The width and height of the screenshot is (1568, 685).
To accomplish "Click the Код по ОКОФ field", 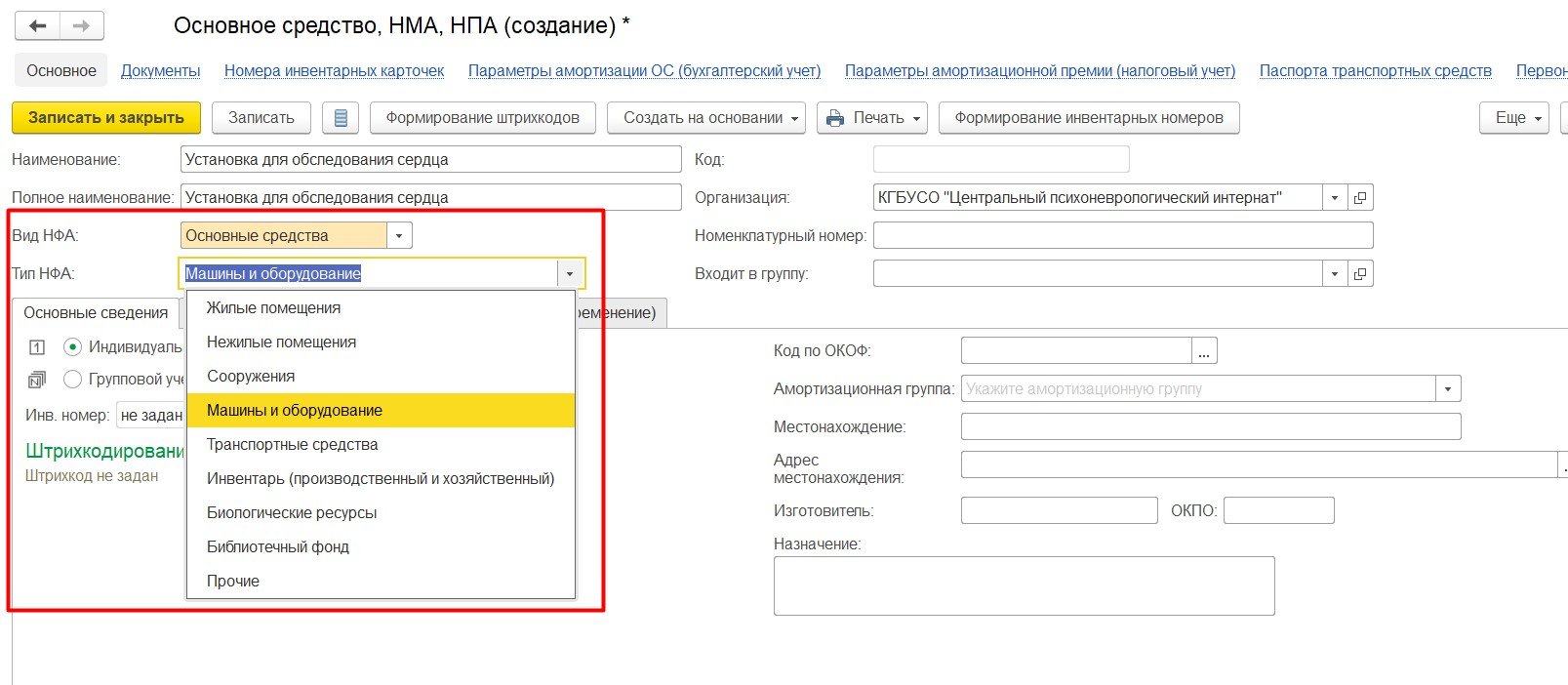I will [1076, 350].
